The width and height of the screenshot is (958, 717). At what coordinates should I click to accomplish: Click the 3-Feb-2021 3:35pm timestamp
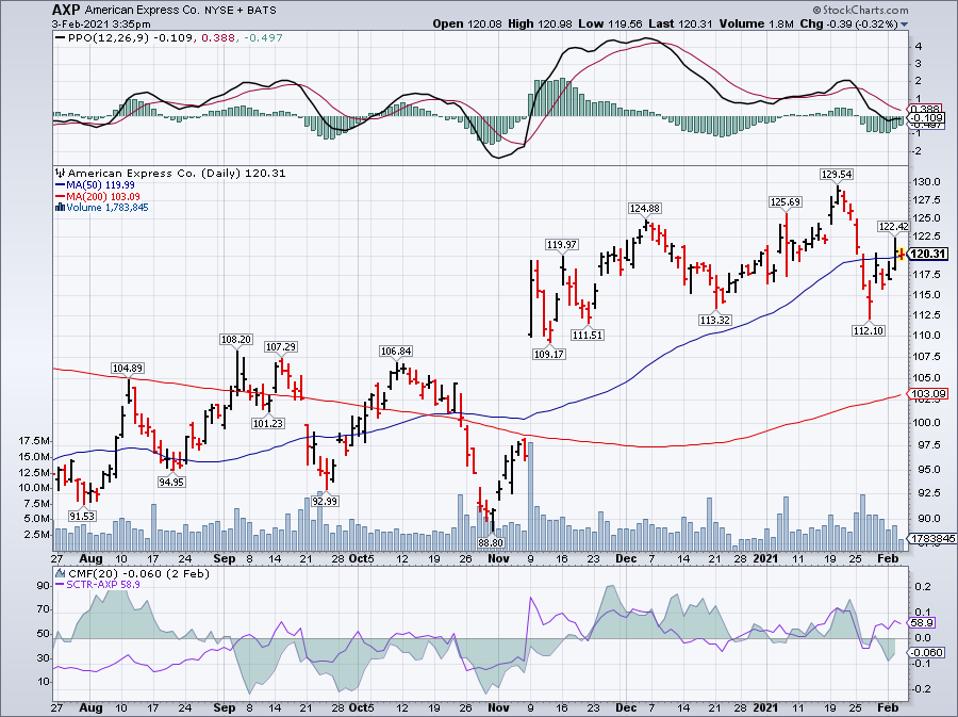101,24
